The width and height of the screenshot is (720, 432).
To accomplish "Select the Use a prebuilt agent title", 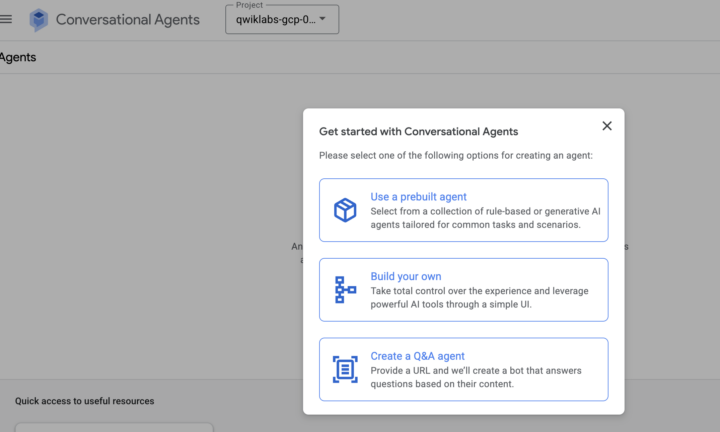I will (418, 196).
